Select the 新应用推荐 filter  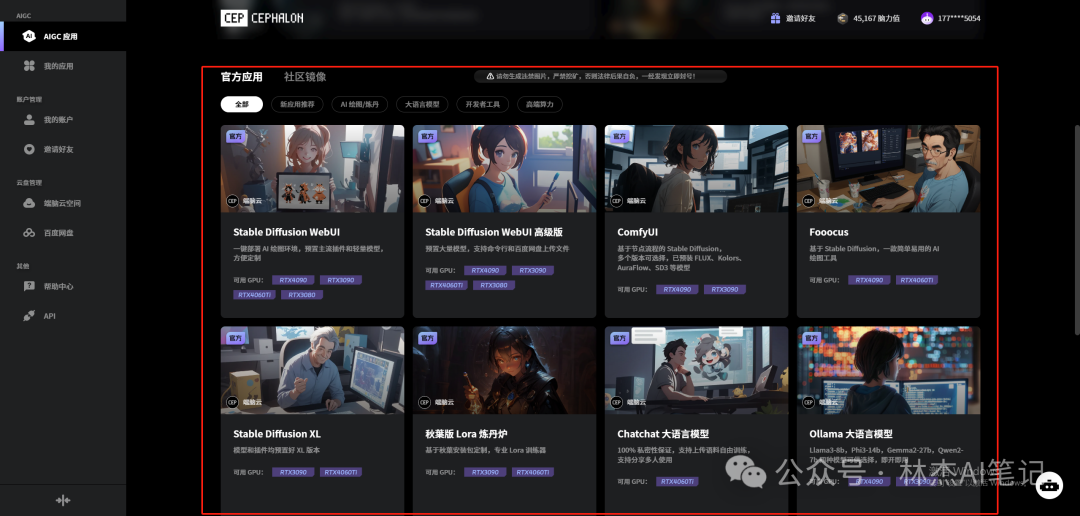(x=298, y=105)
